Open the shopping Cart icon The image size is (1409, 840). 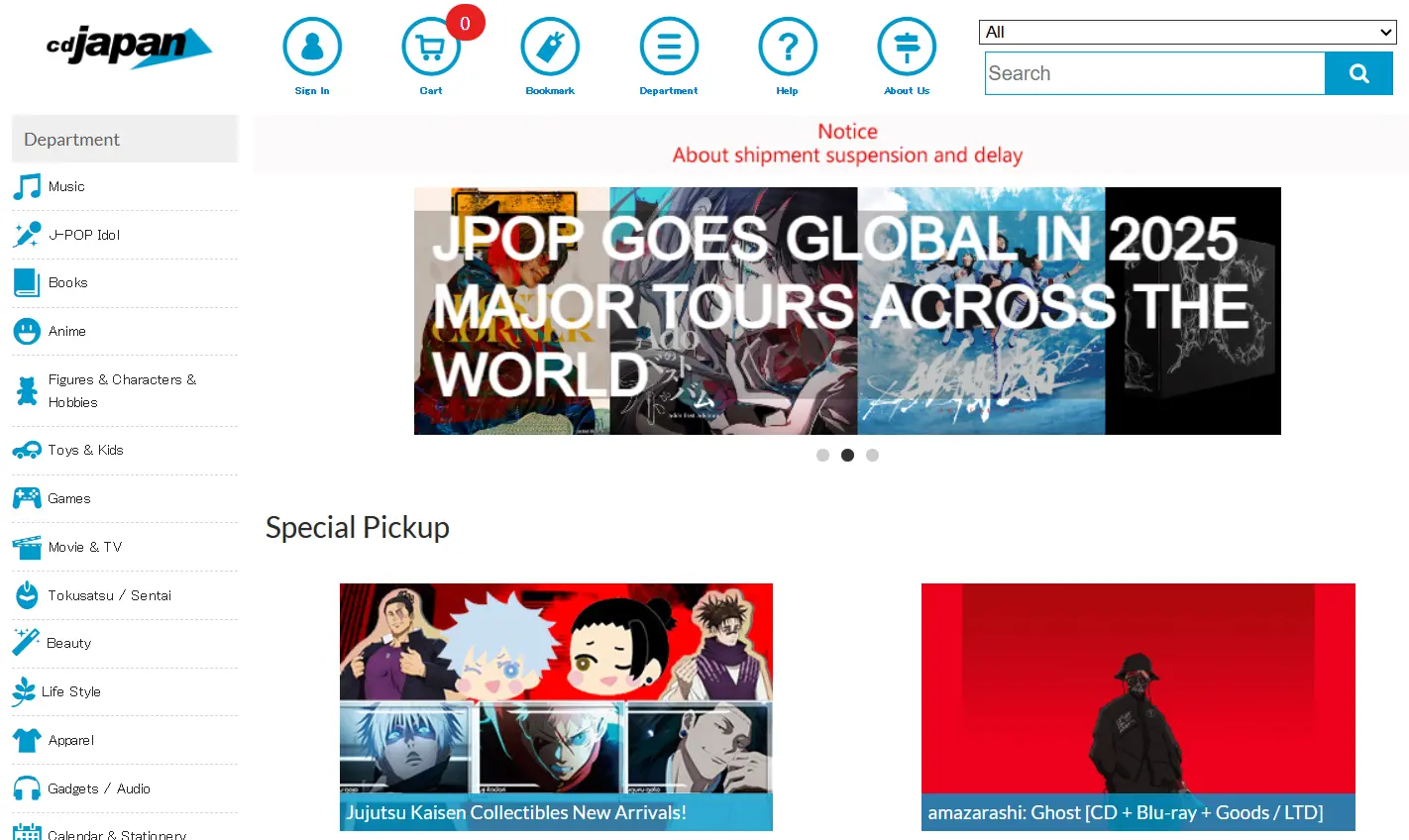[431, 47]
